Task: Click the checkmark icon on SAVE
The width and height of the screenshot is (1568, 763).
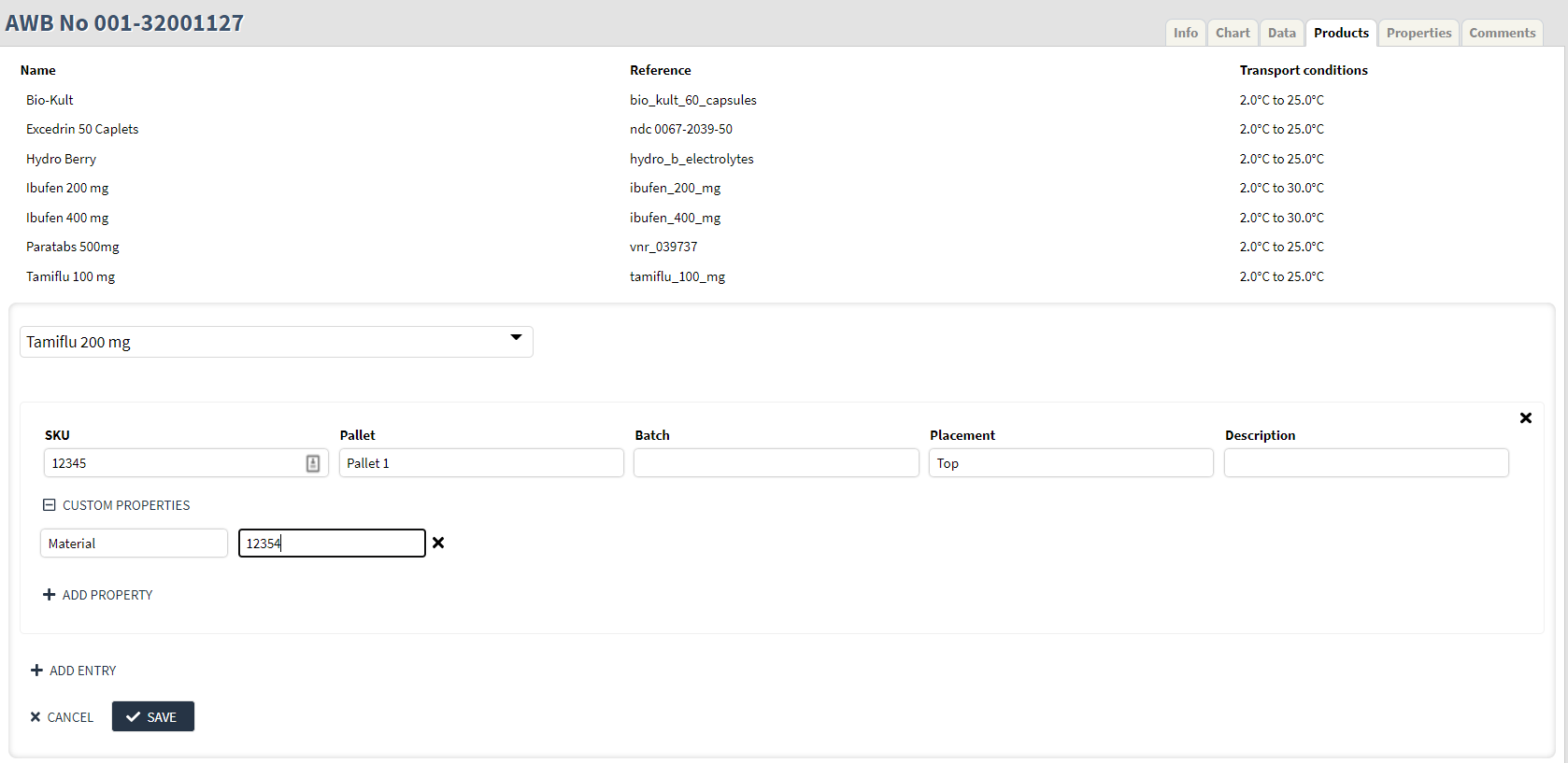Action: pyautogui.click(x=134, y=717)
